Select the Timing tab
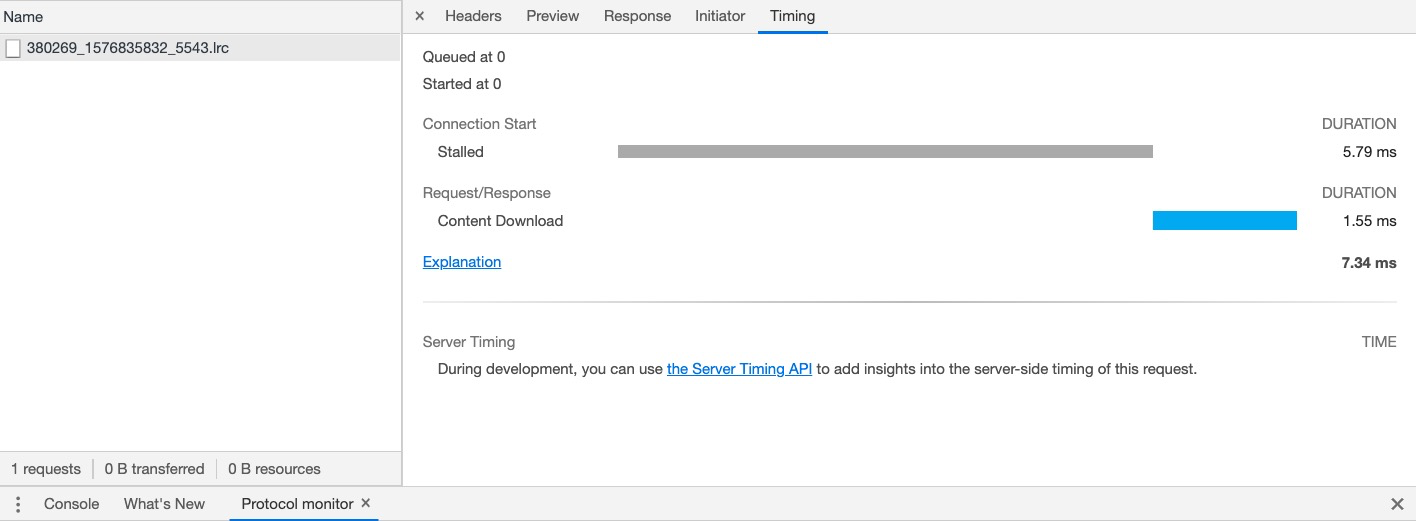The image size is (1416, 521). point(792,16)
